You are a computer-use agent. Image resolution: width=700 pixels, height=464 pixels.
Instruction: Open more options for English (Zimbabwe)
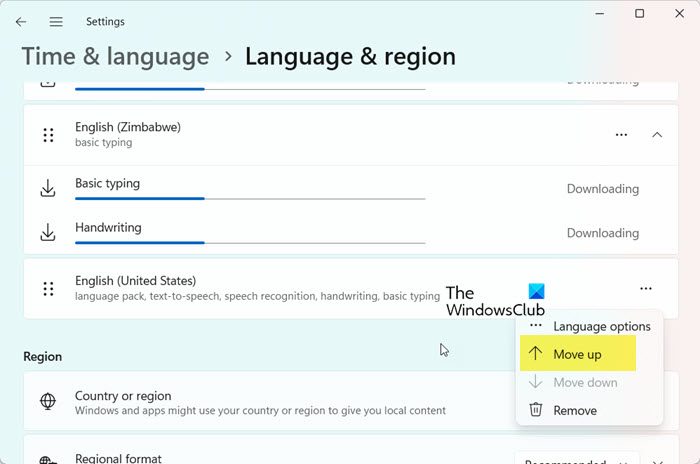click(622, 135)
